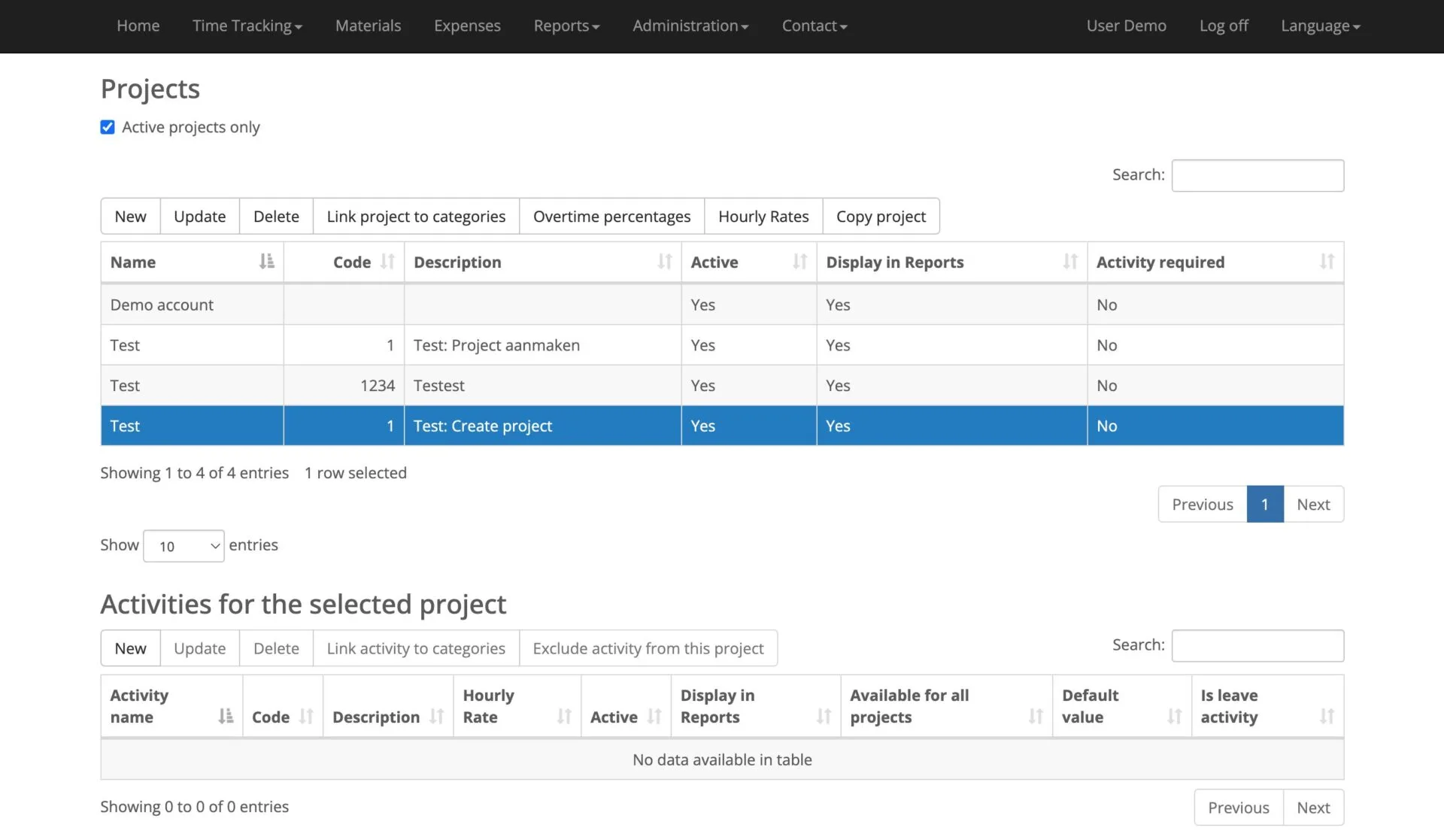Viewport: 1444px width, 840px height.
Task: Sort by Display in Reports project column
Action: pyautogui.click(x=1069, y=262)
